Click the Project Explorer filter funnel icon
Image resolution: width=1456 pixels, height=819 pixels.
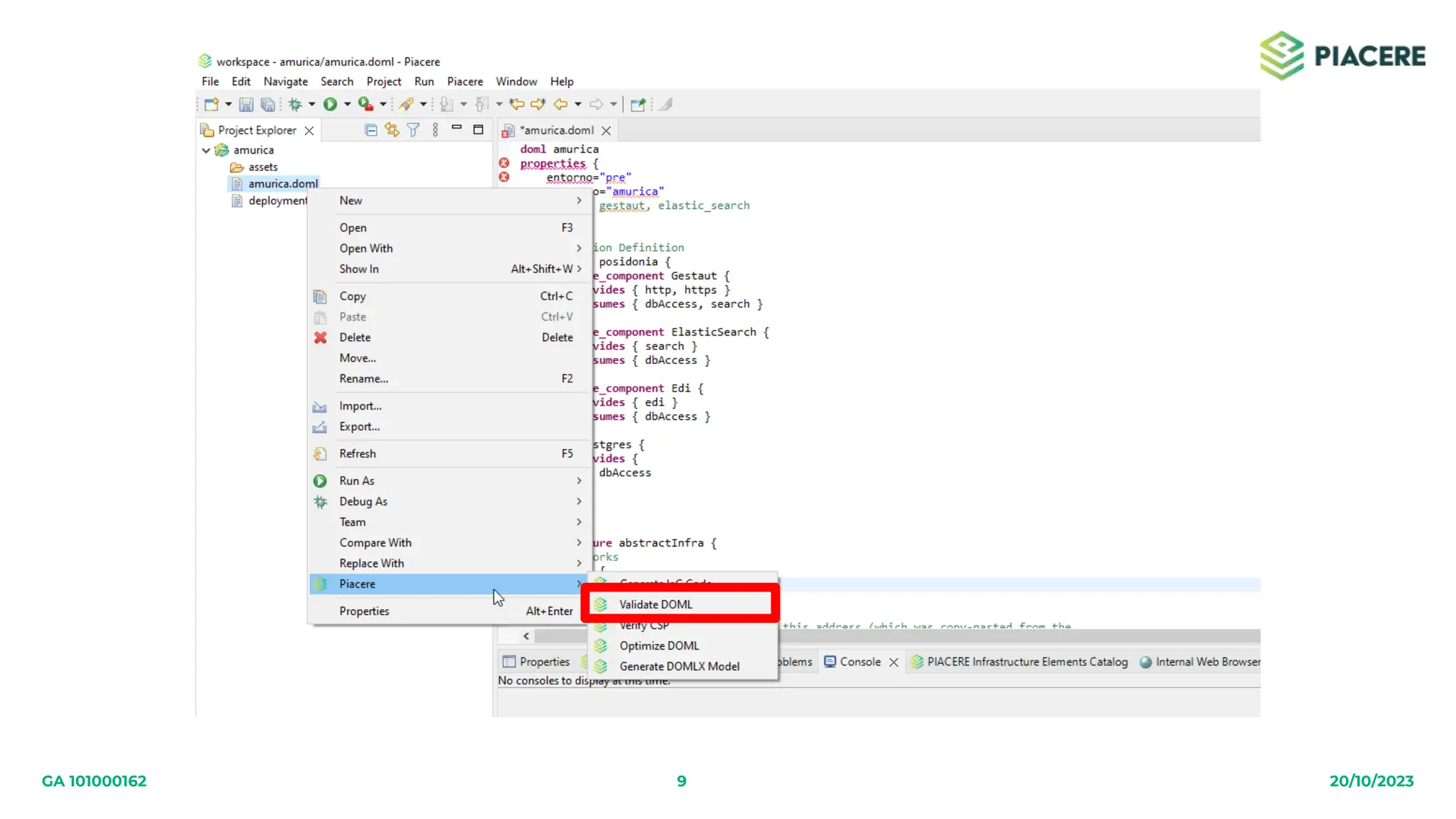(413, 130)
